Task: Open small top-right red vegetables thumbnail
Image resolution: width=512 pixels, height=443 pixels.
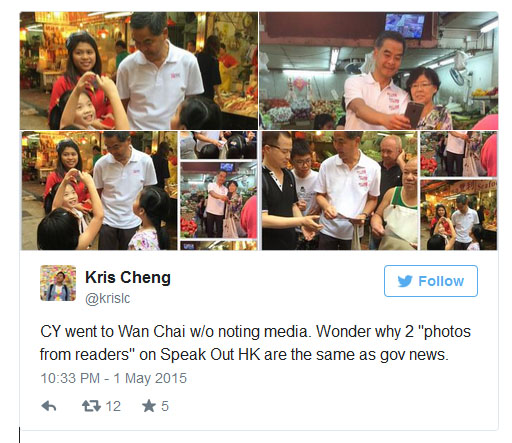Action: tap(459, 154)
